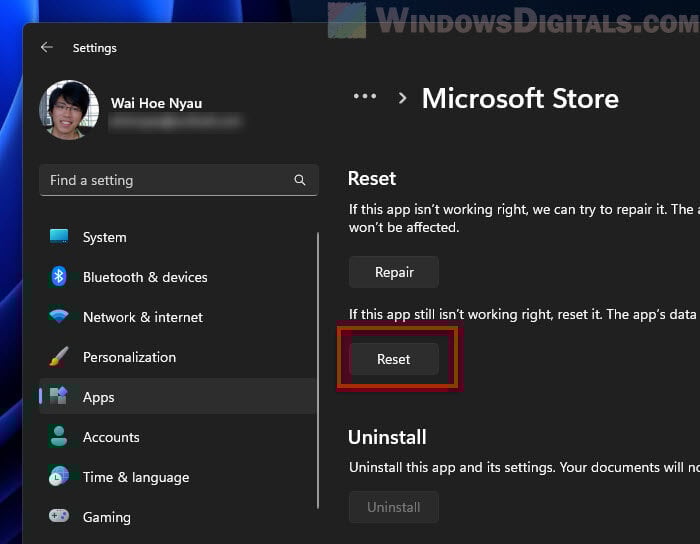
Task: Click the Gaming controller icon
Action: [x=58, y=516]
